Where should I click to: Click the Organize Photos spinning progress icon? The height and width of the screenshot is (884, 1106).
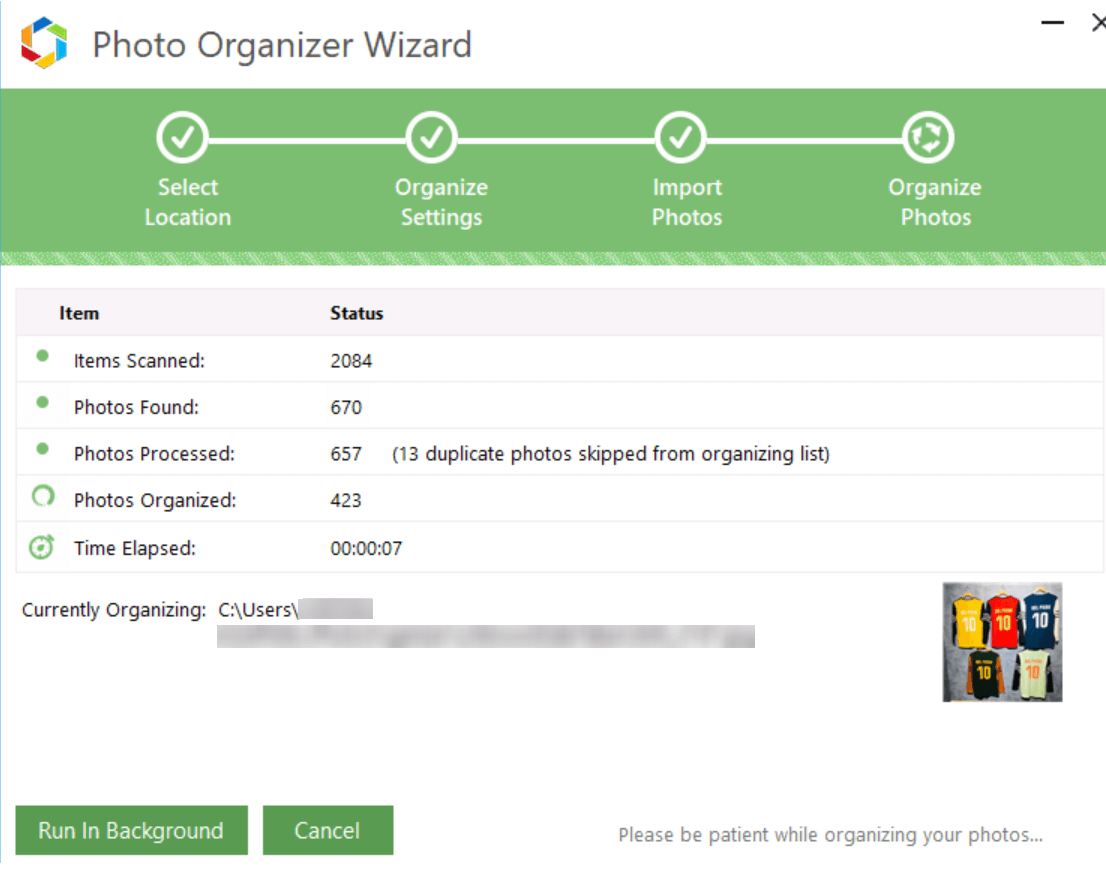point(928,137)
